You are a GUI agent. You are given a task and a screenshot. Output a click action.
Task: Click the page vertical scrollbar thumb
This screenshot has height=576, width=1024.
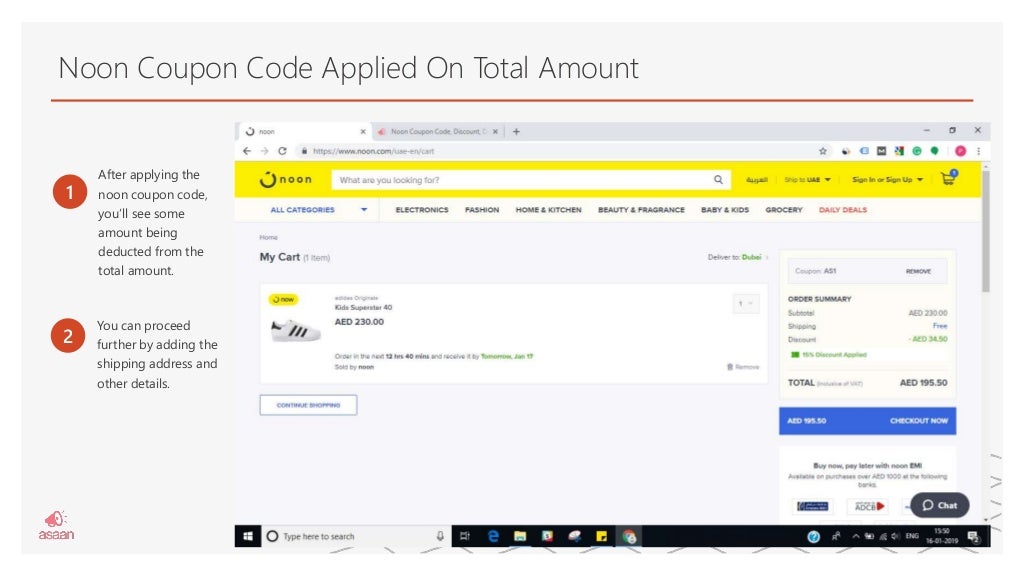tap(985, 231)
